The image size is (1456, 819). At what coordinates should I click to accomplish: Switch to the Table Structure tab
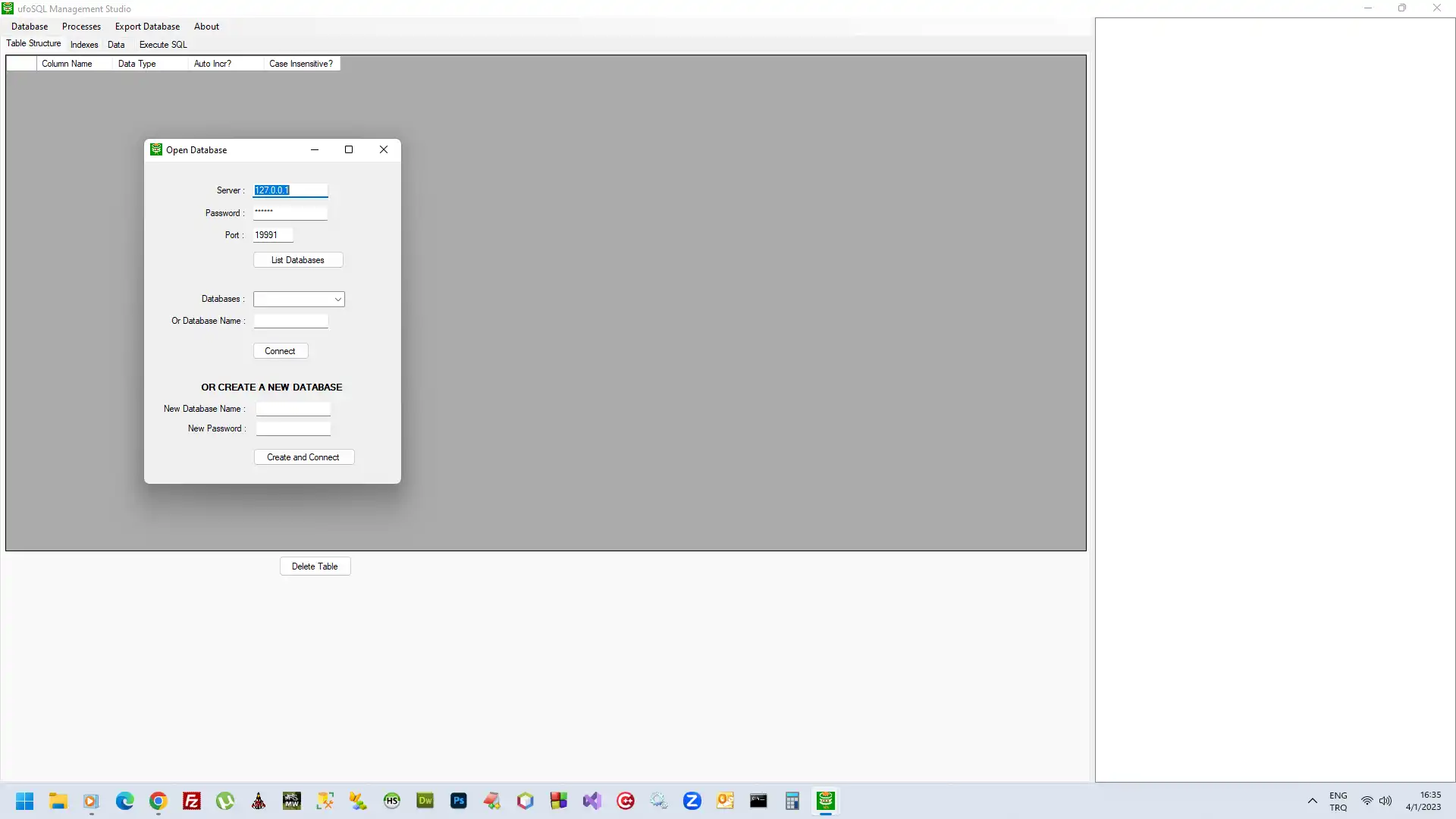(32, 43)
